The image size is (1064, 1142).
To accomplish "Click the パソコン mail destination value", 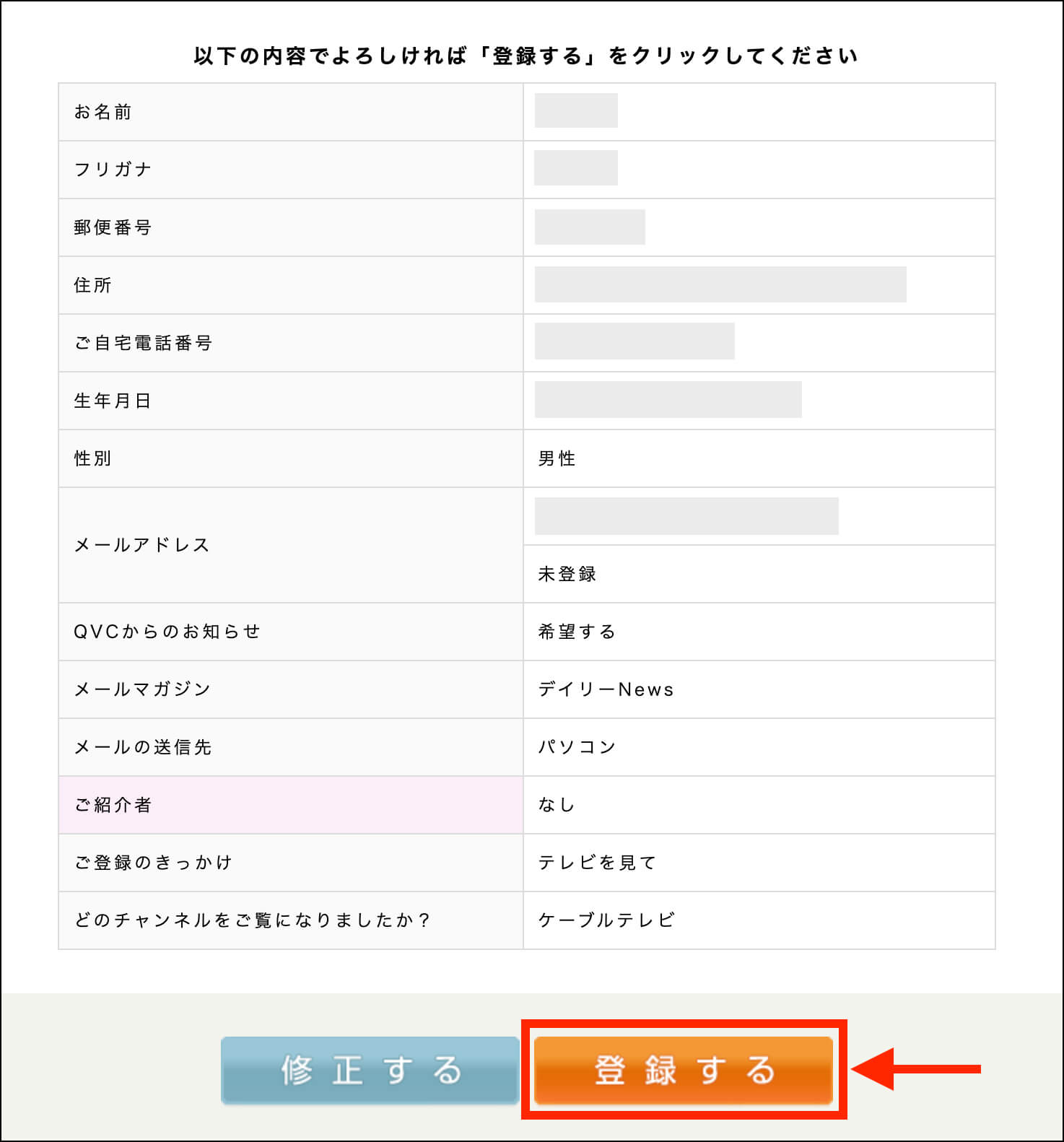I will (x=576, y=747).
